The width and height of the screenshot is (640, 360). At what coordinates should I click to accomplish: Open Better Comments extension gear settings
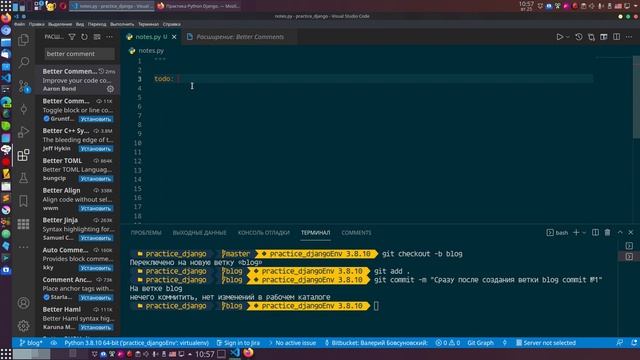pyautogui.click(x=110, y=89)
